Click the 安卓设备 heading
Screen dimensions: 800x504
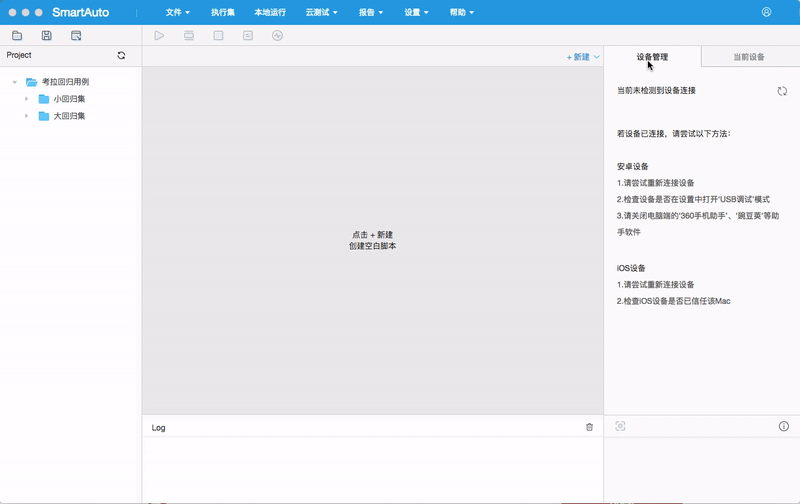pos(633,166)
